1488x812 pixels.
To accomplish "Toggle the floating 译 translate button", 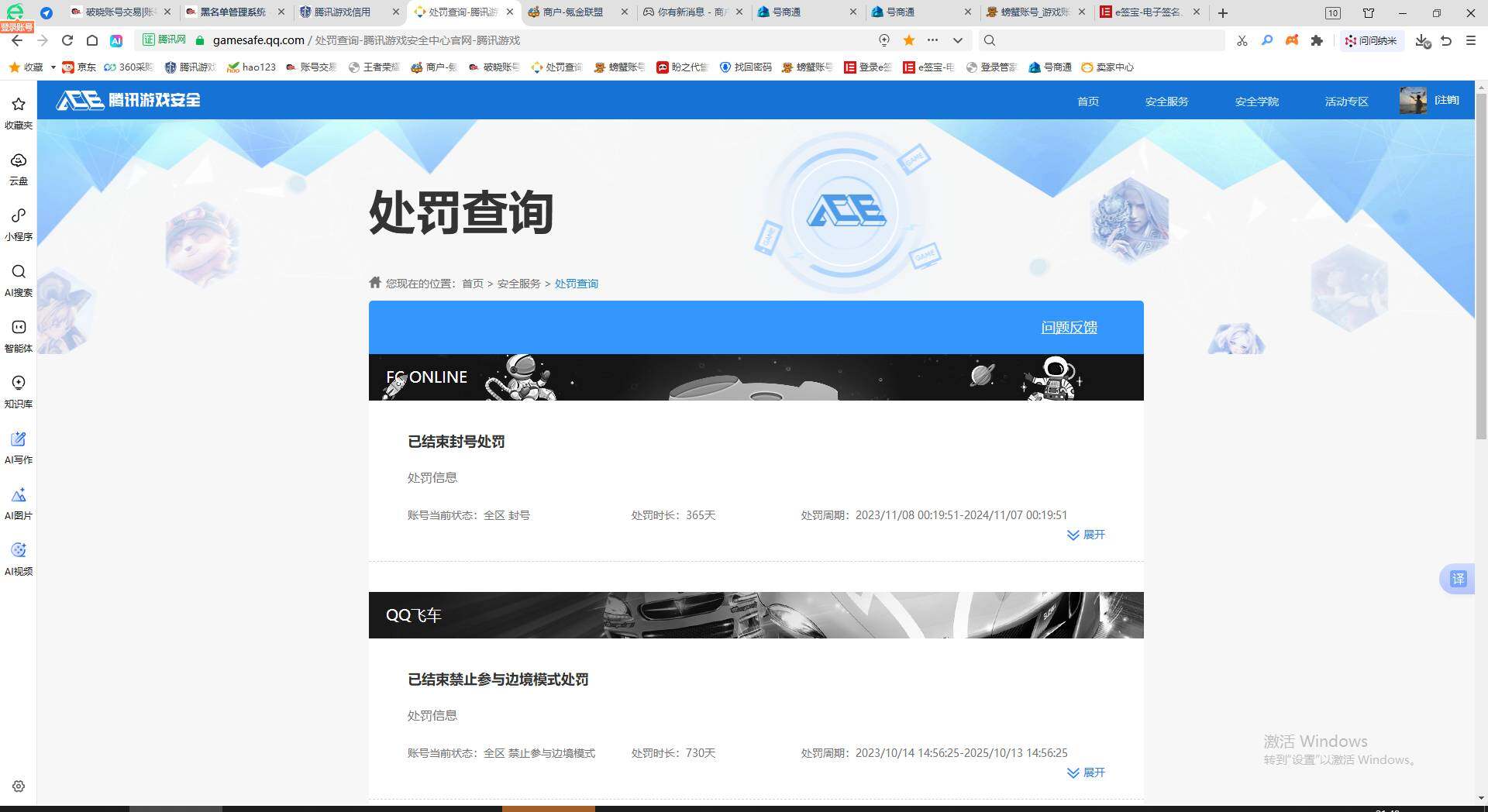I will pyautogui.click(x=1458, y=578).
